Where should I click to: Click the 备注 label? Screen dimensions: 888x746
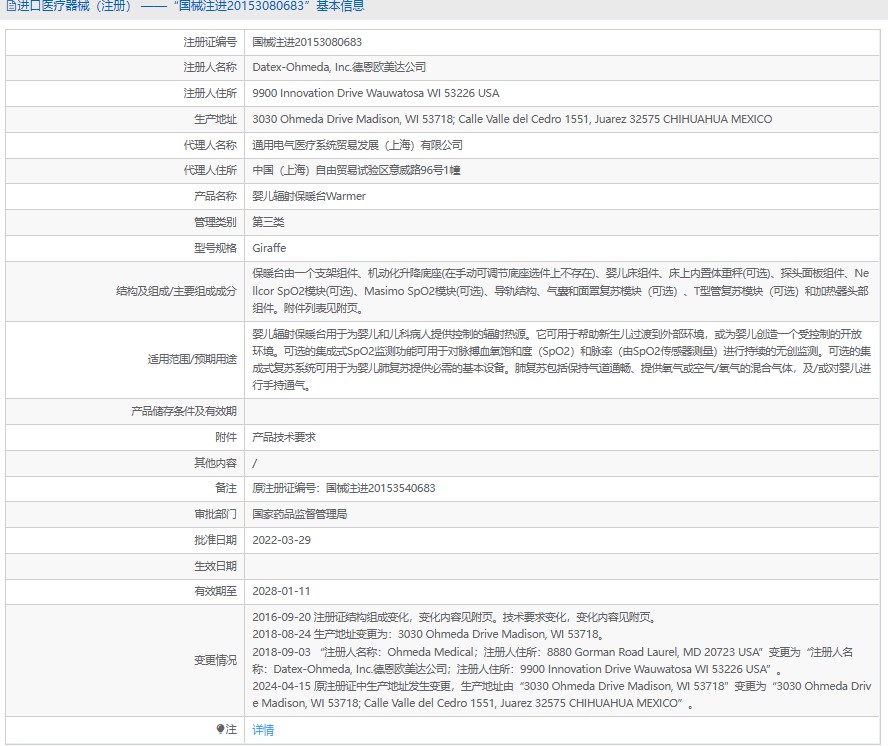pyautogui.click(x=226, y=488)
